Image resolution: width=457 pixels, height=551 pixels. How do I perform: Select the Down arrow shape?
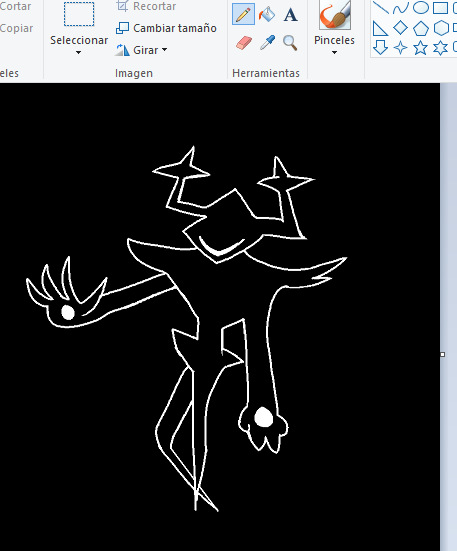click(380, 47)
